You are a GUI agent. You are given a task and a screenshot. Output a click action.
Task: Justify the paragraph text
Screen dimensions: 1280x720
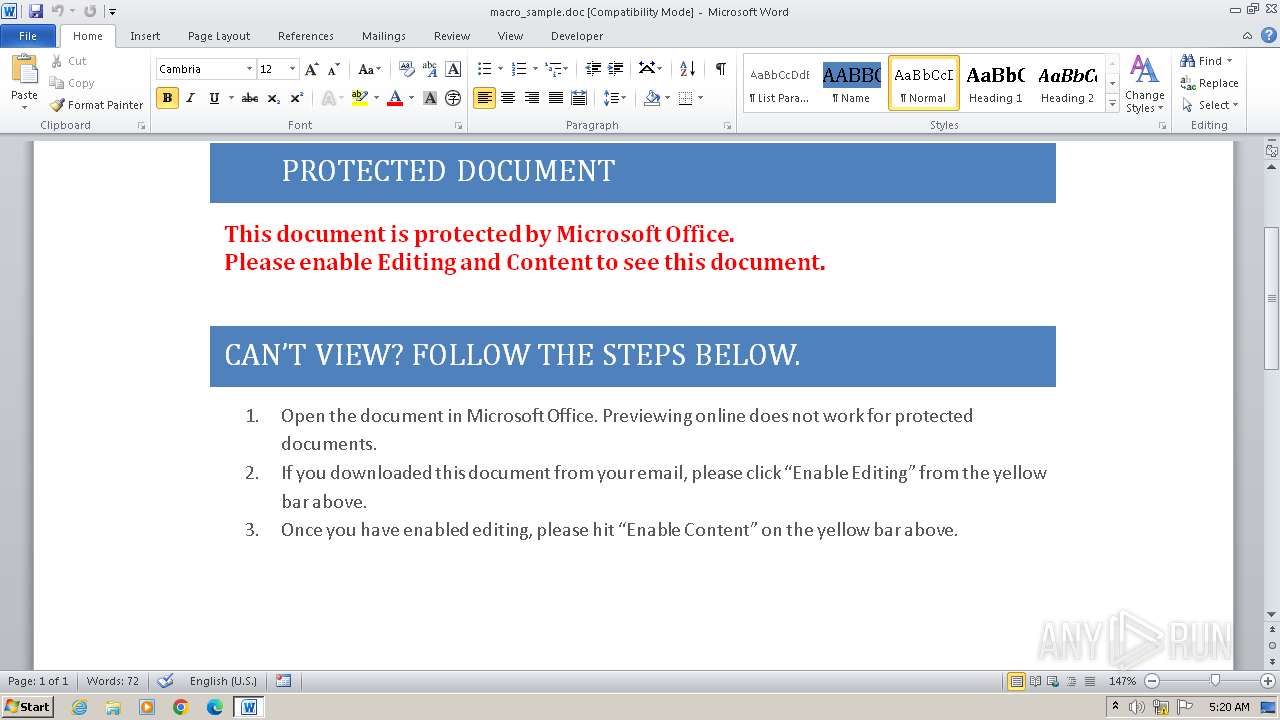pos(555,98)
